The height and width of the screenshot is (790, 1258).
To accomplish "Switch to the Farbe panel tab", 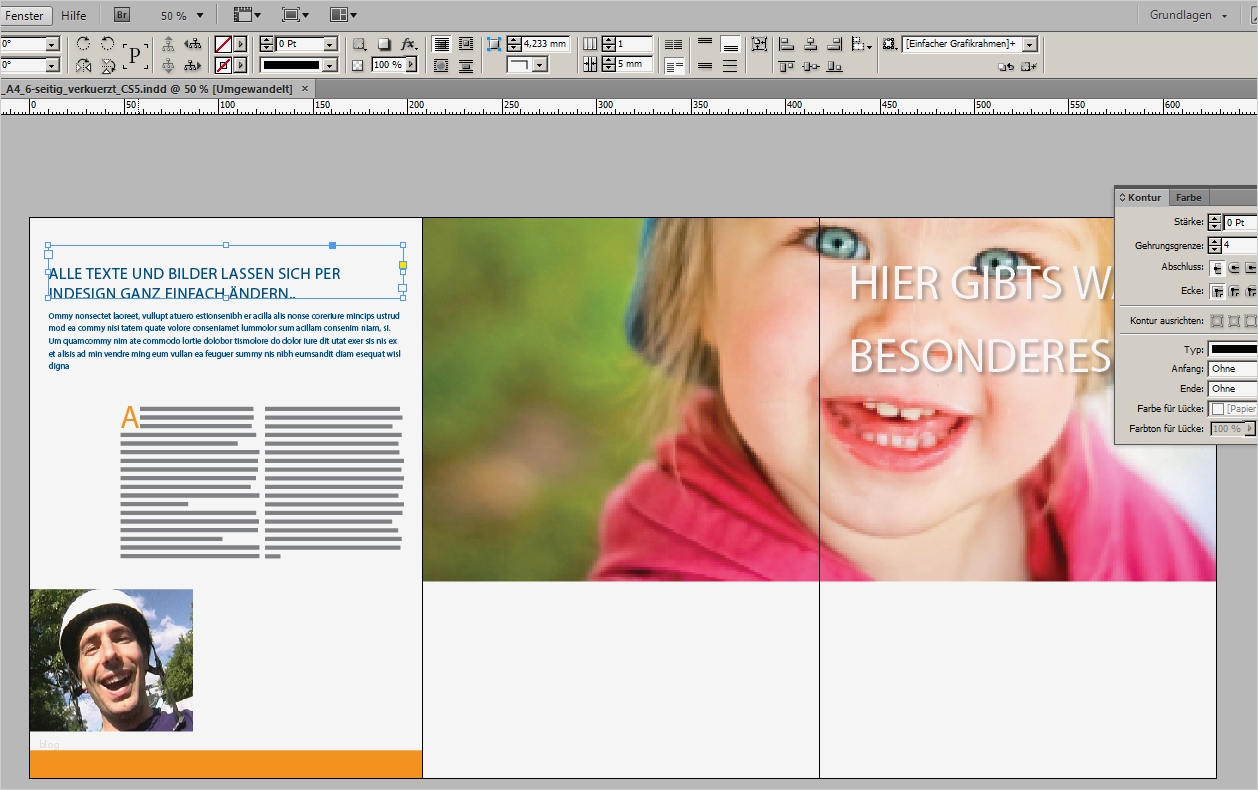I will click(x=1188, y=198).
